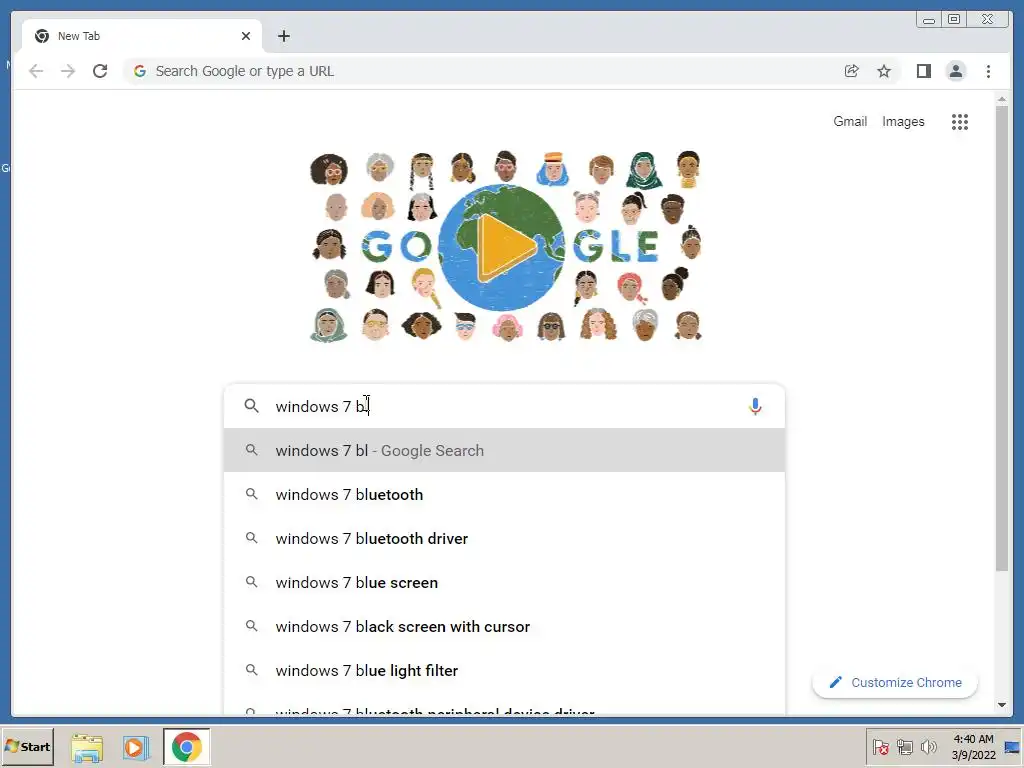Select 'windows 7 bl - Google Search' suggestion
Viewport: 1024px width, 768px height.
click(x=504, y=451)
